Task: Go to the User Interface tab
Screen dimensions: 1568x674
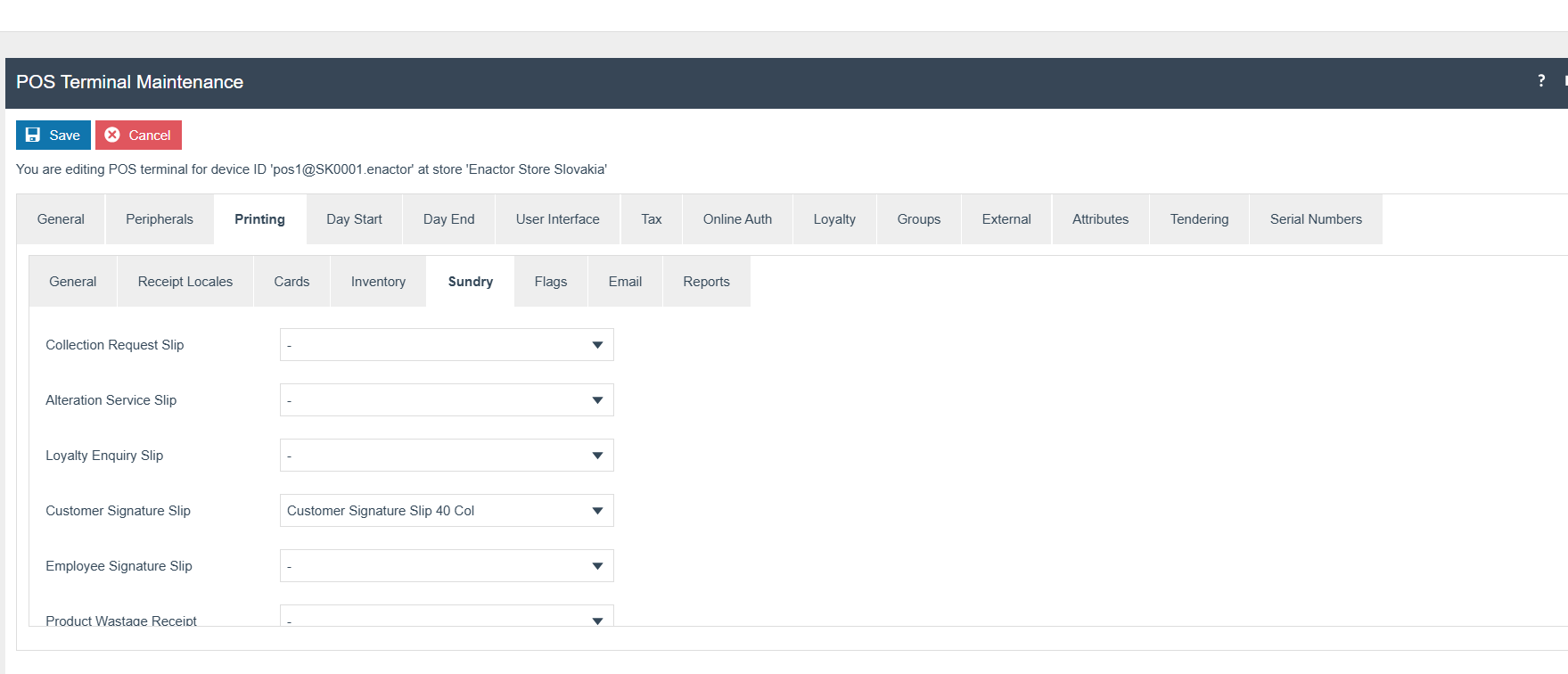Action: [557, 219]
